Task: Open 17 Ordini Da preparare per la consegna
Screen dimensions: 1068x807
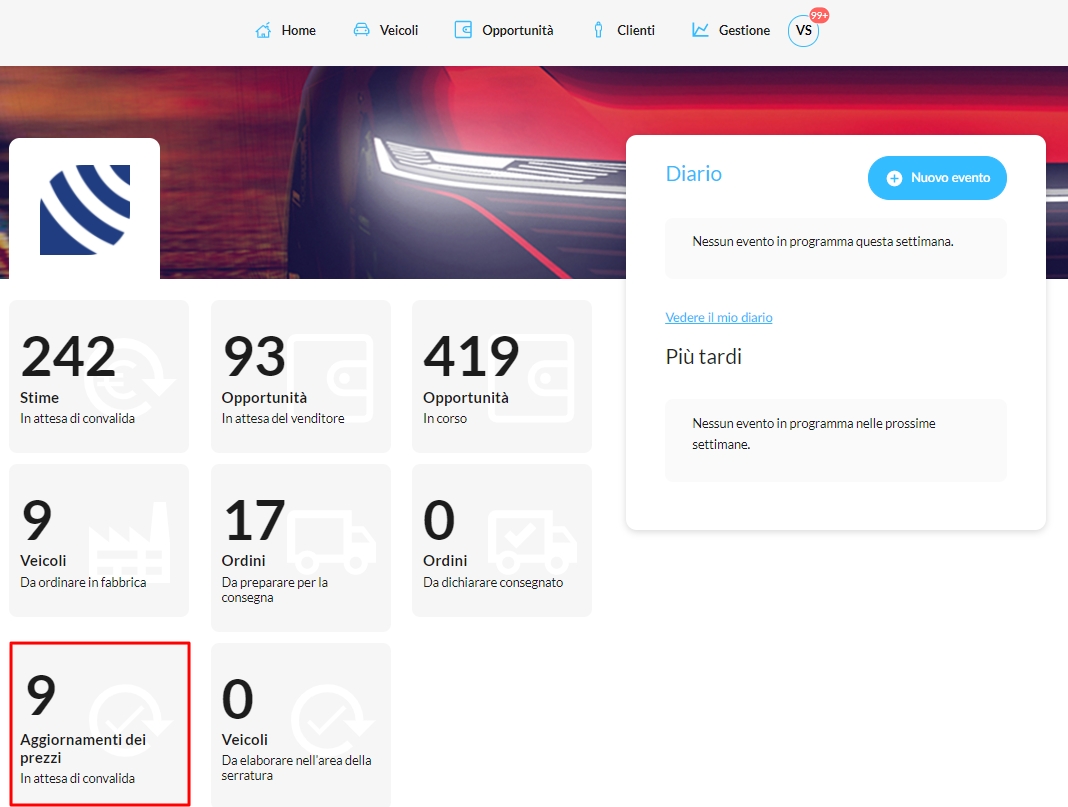Action: coord(300,548)
